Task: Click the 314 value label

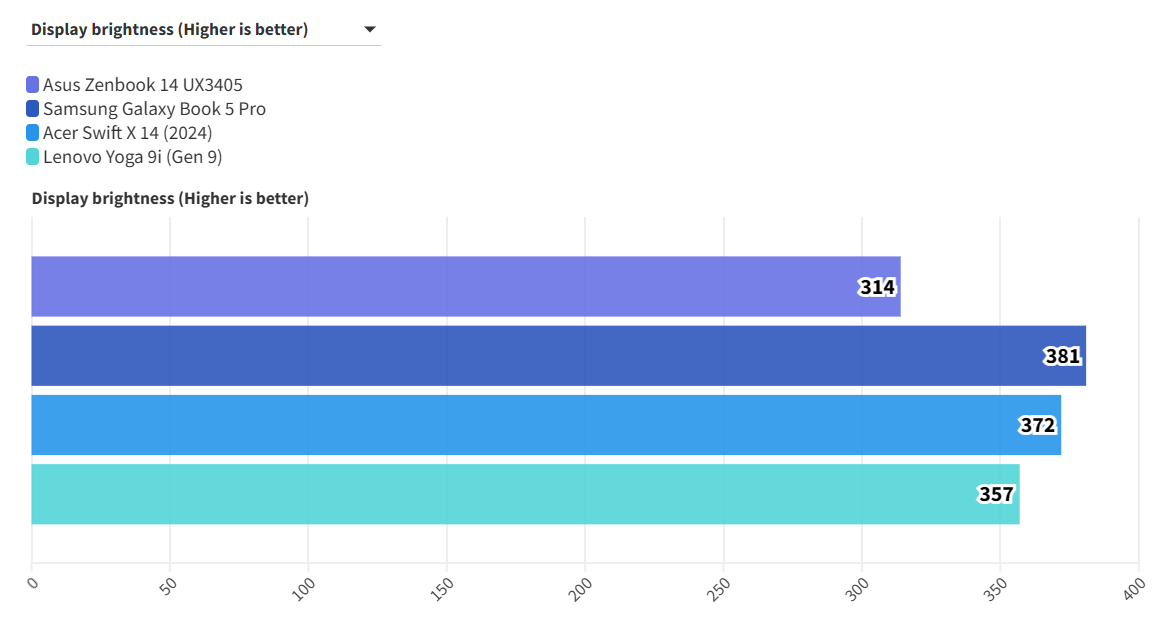Action: (877, 288)
